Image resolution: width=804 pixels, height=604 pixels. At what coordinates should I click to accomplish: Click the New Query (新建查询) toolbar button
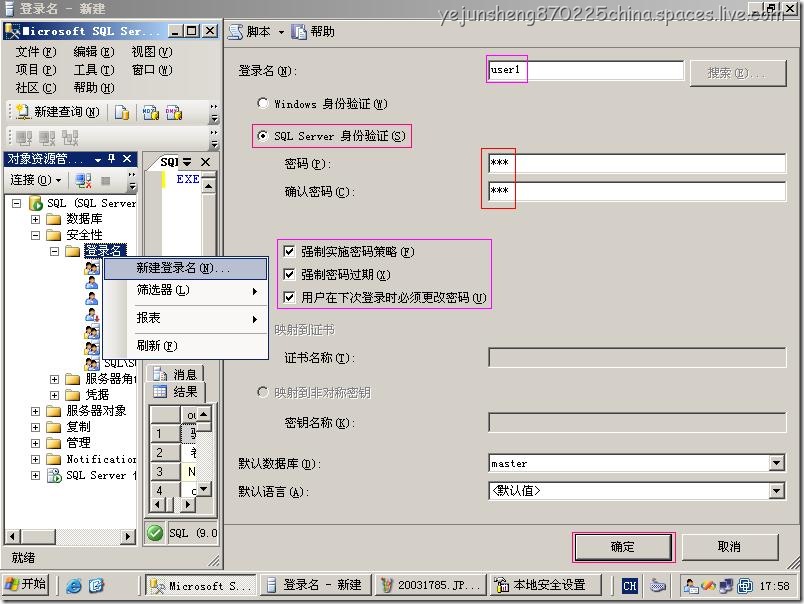pos(57,112)
